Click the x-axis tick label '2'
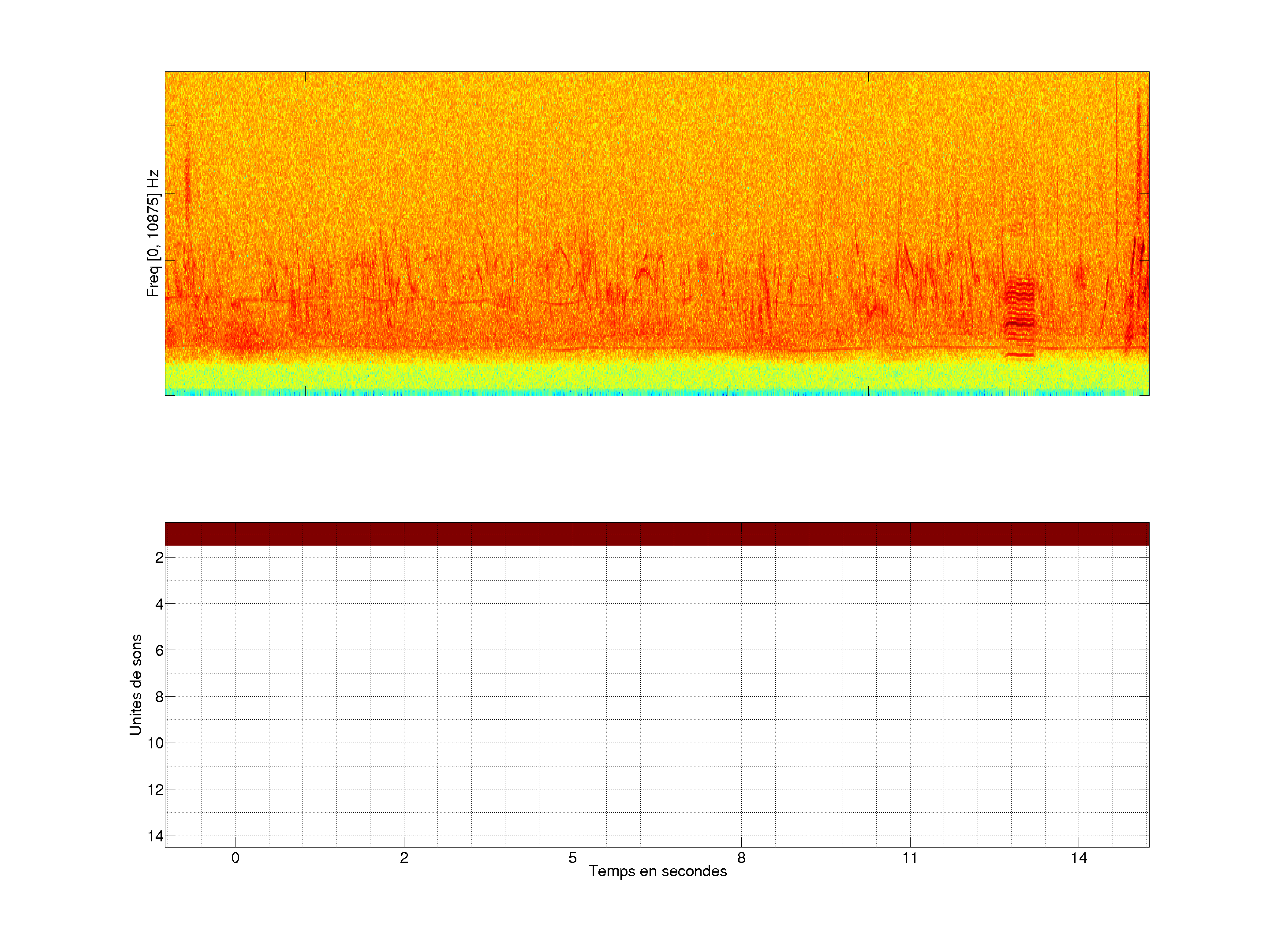This screenshot has height=952, width=1270. [x=404, y=858]
